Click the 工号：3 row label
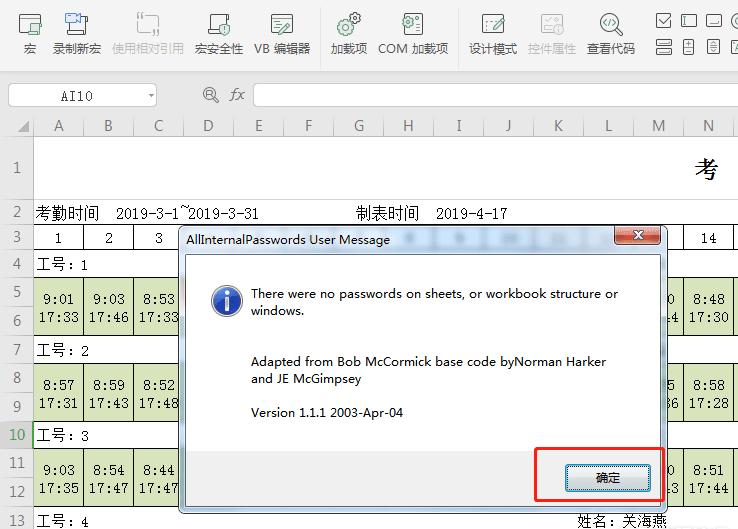Image resolution: width=738 pixels, height=529 pixels. [x=63, y=435]
